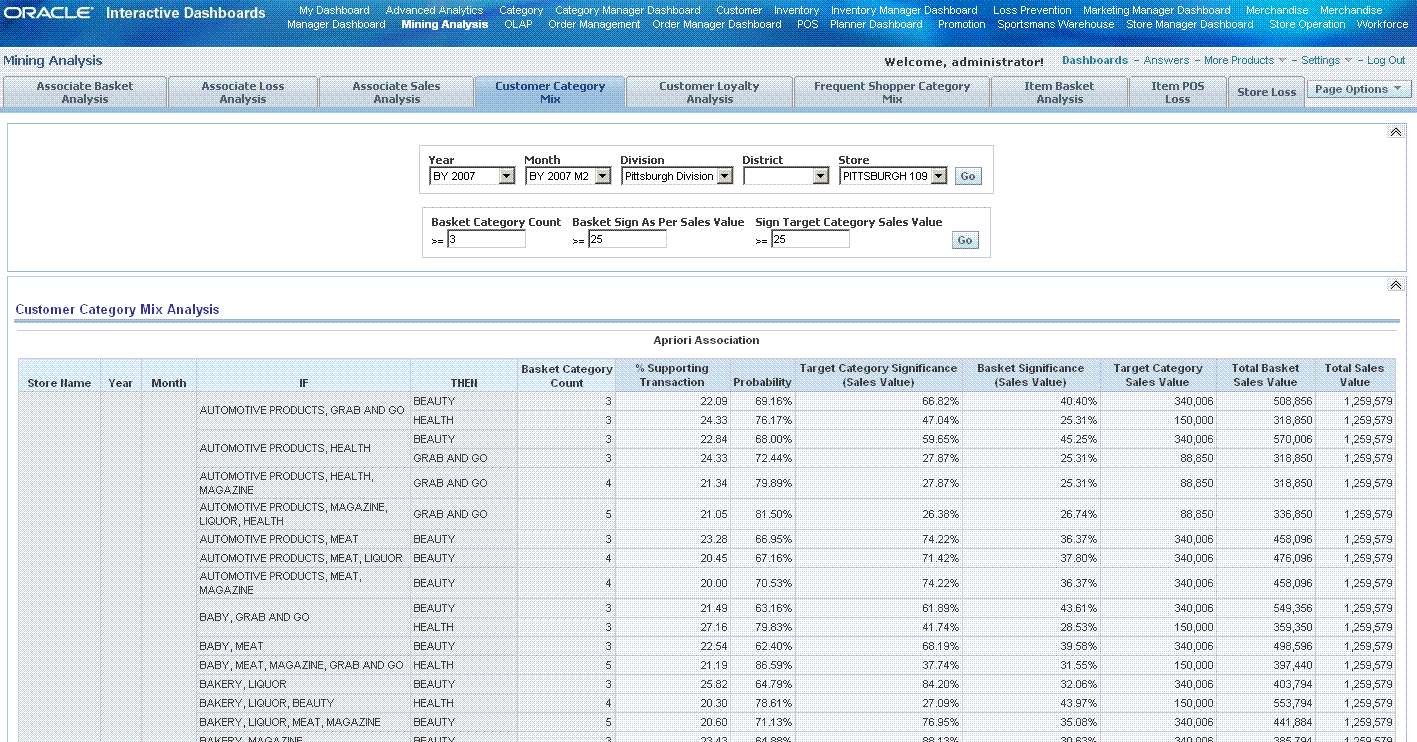Image resolution: width=1417 pixels, height=742 pixels.
Task: Click Go beside Sign Target Category field
Action: click(x=965, y=240)
